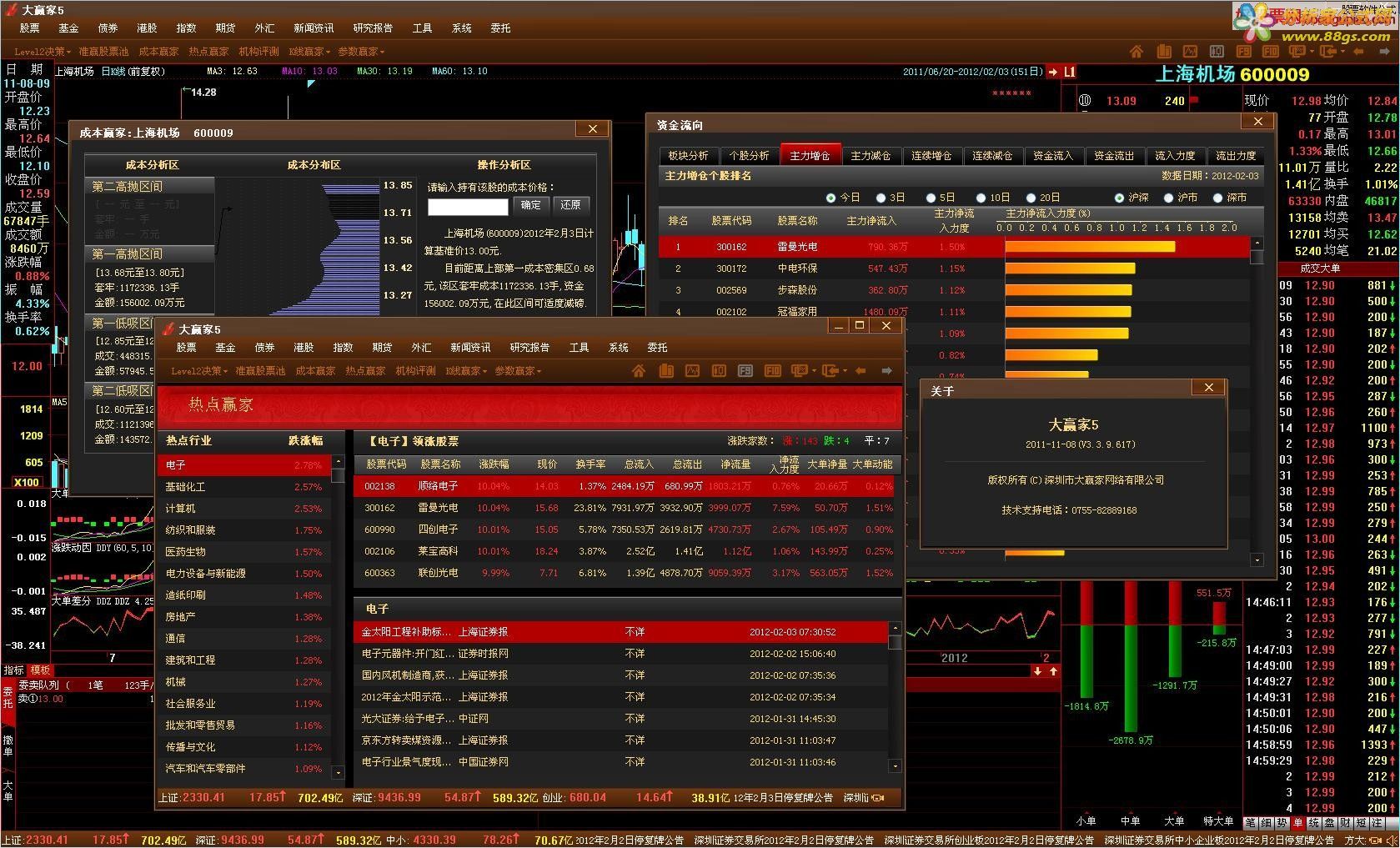Click home icon in front 大赢家5 toolbar
1400x848 pixels.
coord(639,371)
